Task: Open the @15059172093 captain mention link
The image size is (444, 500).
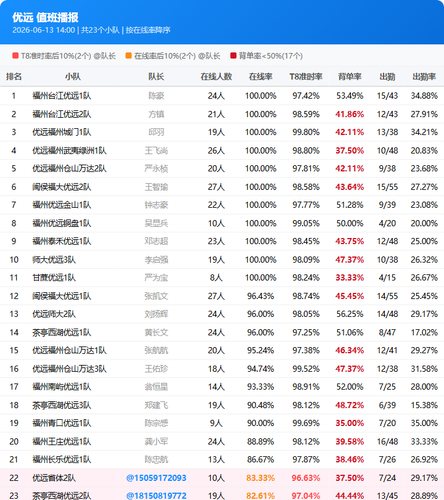Action: click(156, 478)
